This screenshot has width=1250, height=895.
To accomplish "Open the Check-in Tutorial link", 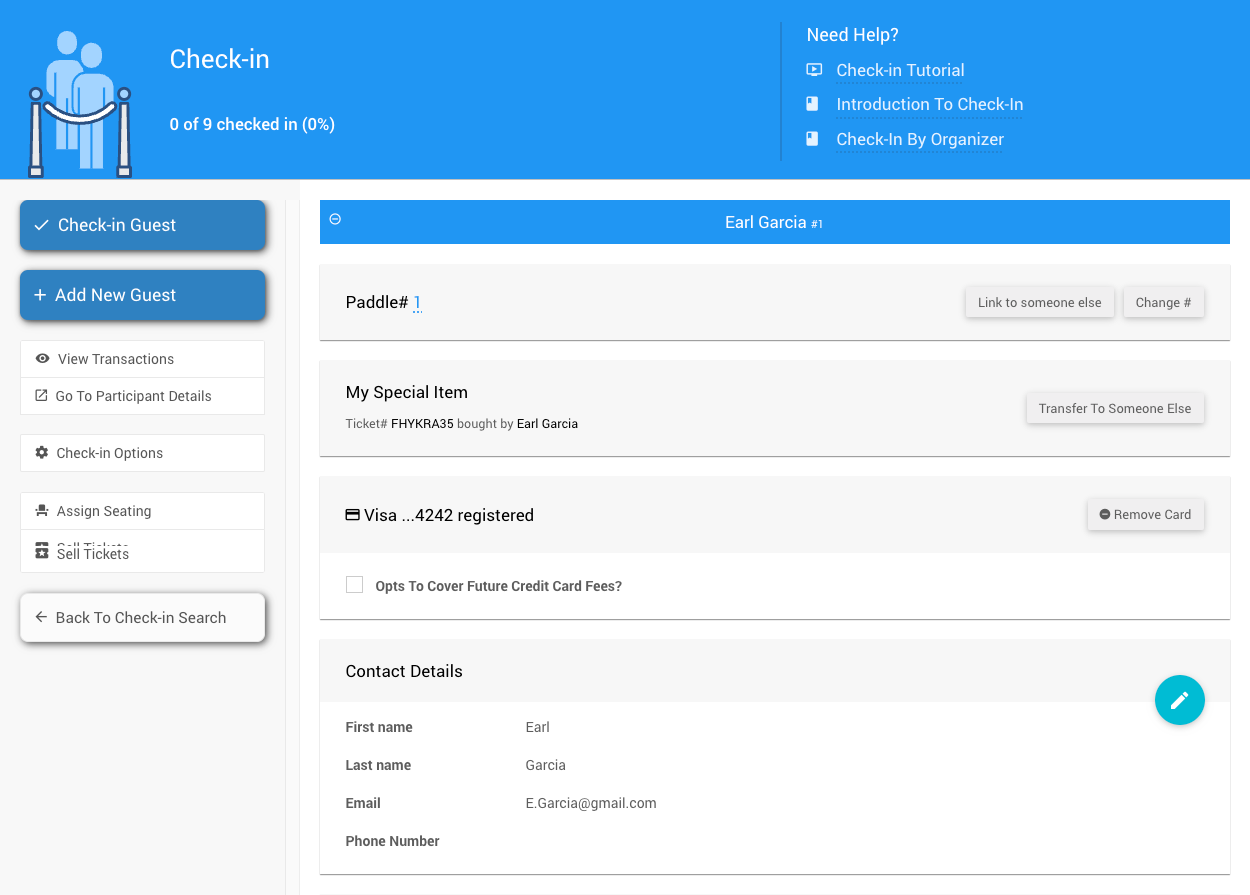I will [900, 70].
